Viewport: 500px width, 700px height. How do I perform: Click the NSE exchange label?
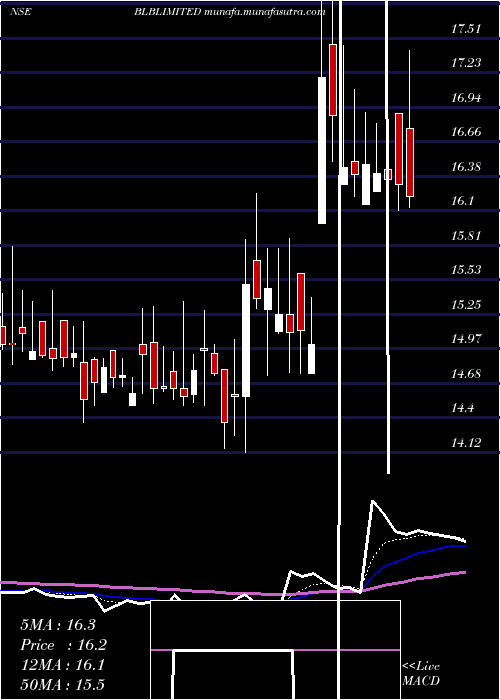(x=21, y=12)
